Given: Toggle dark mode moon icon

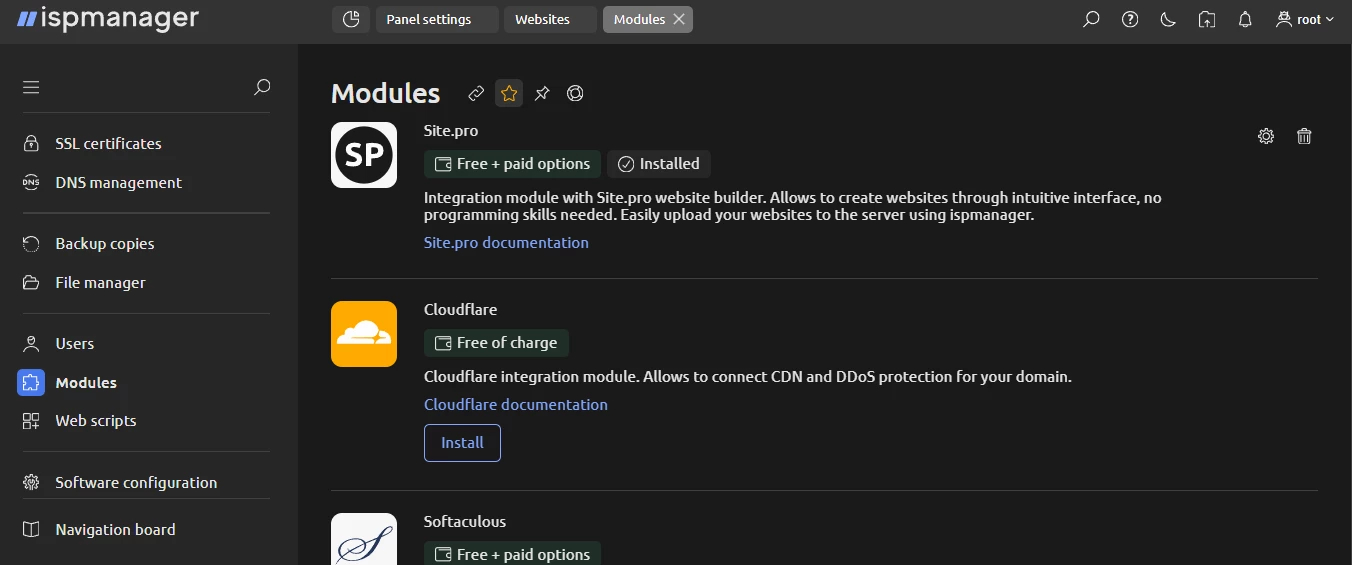Looking at the screenshot, I should pyautogui.click(x=1168, y=19).
